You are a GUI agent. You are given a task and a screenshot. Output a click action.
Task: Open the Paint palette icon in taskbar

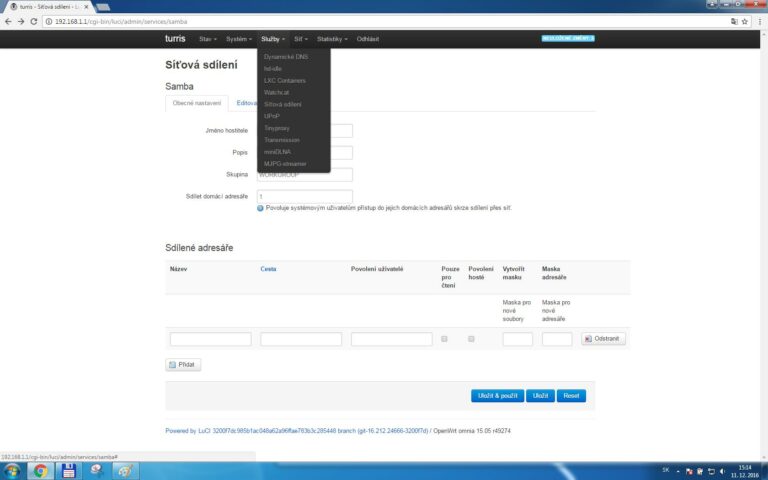pos(125,471)
